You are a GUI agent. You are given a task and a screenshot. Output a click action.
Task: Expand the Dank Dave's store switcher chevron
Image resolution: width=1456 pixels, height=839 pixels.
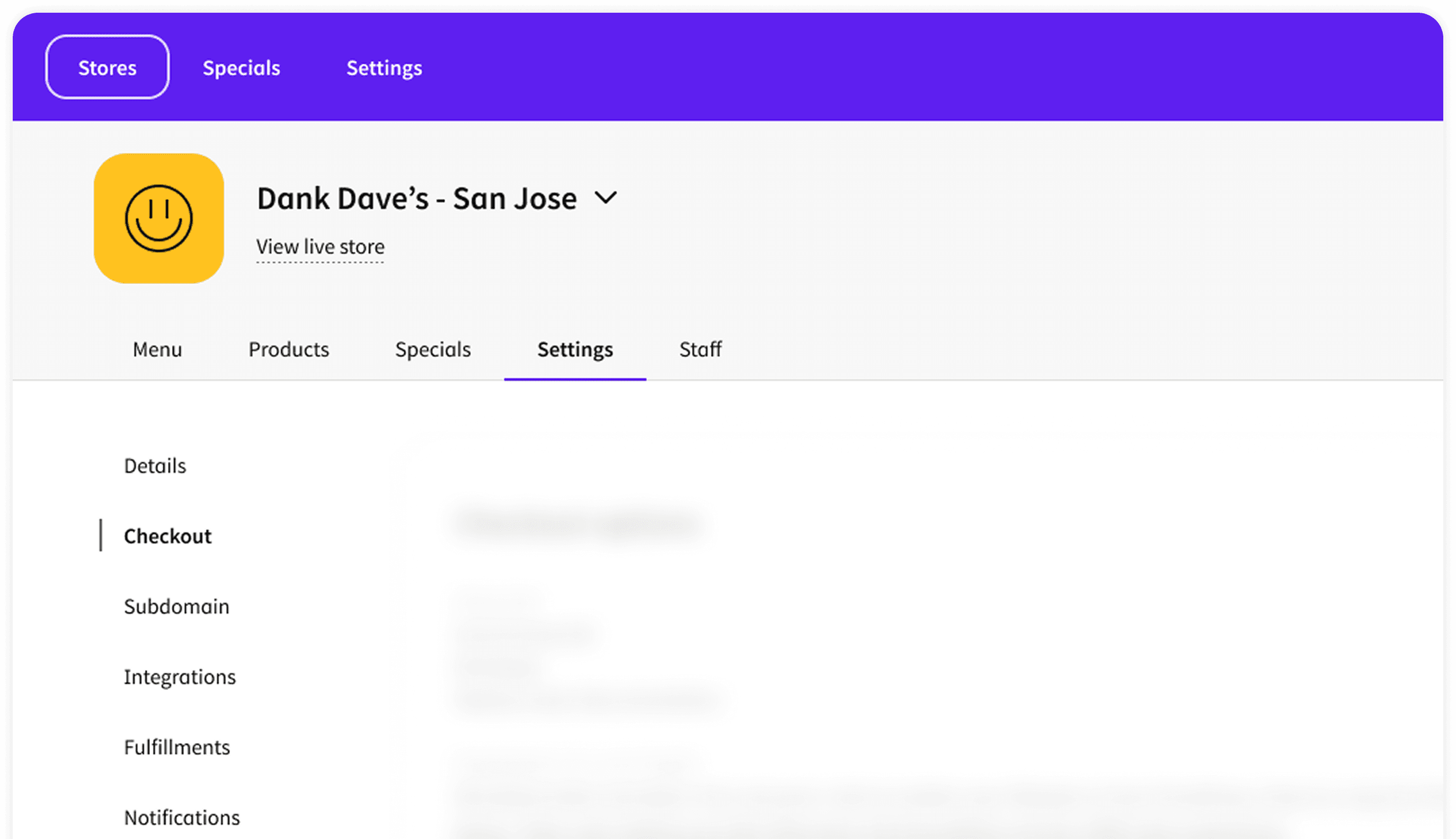[606, 198]
